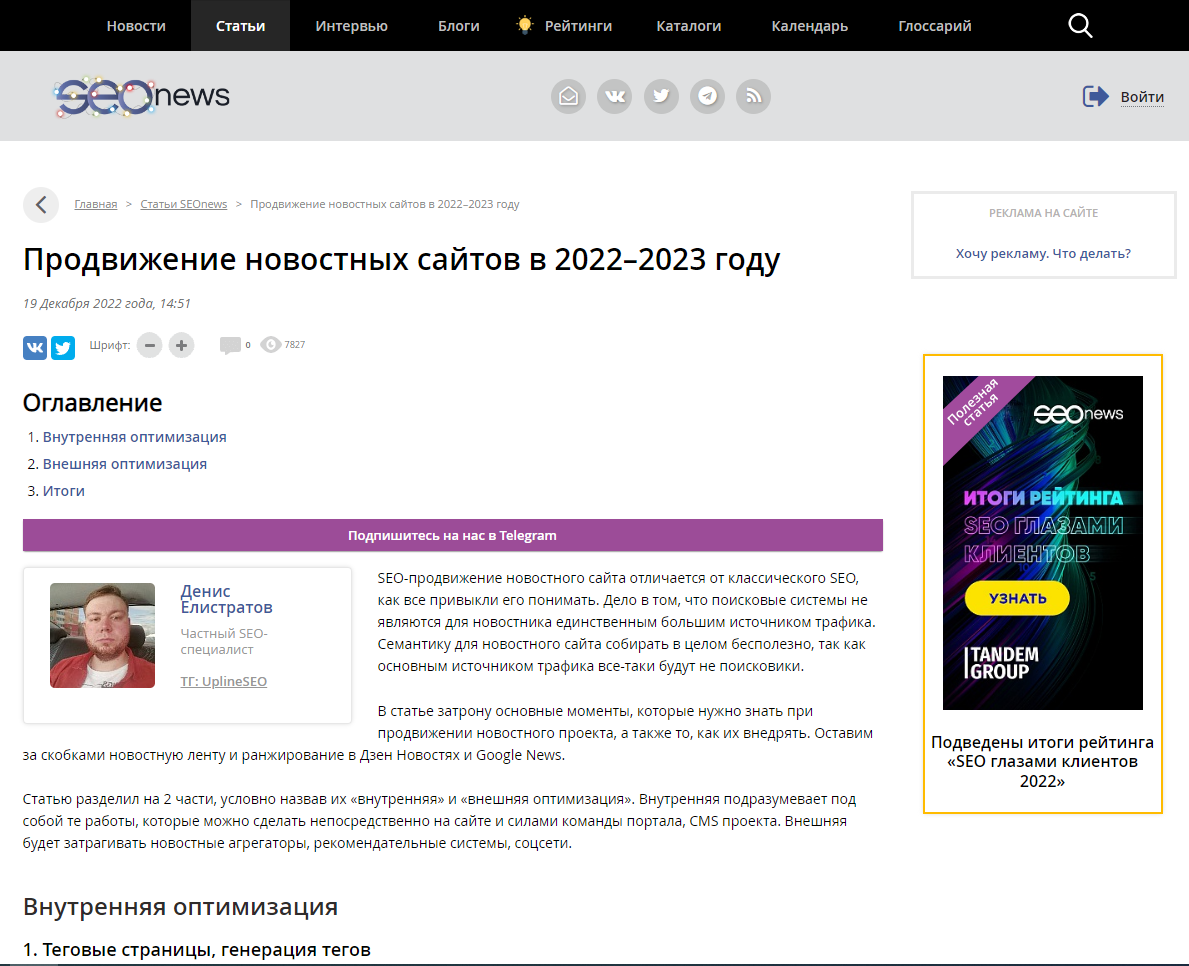
Task: Click the author photo thumbnail
Action: pos(102,635)
